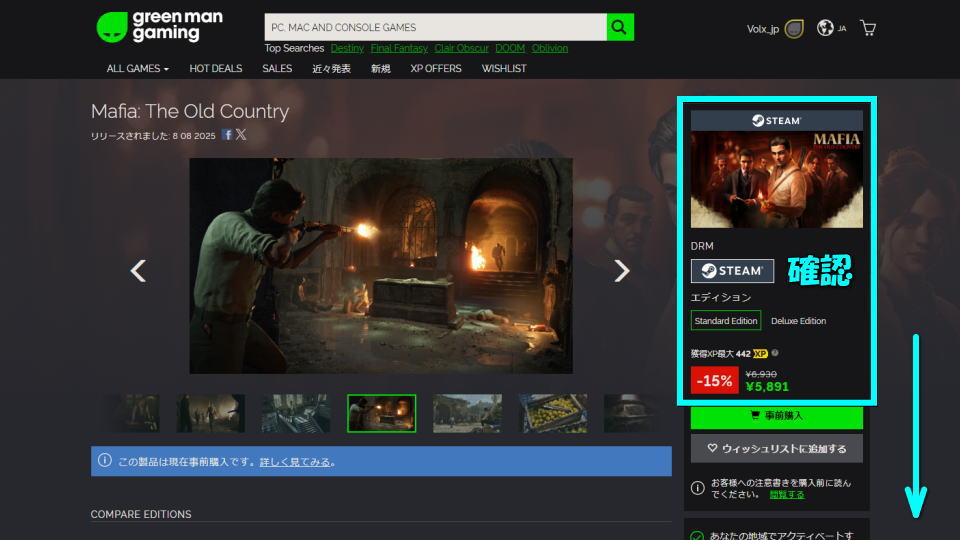Click the COMPARE EDITIONS heading
The image size is (960, 540).
[141, 514]
